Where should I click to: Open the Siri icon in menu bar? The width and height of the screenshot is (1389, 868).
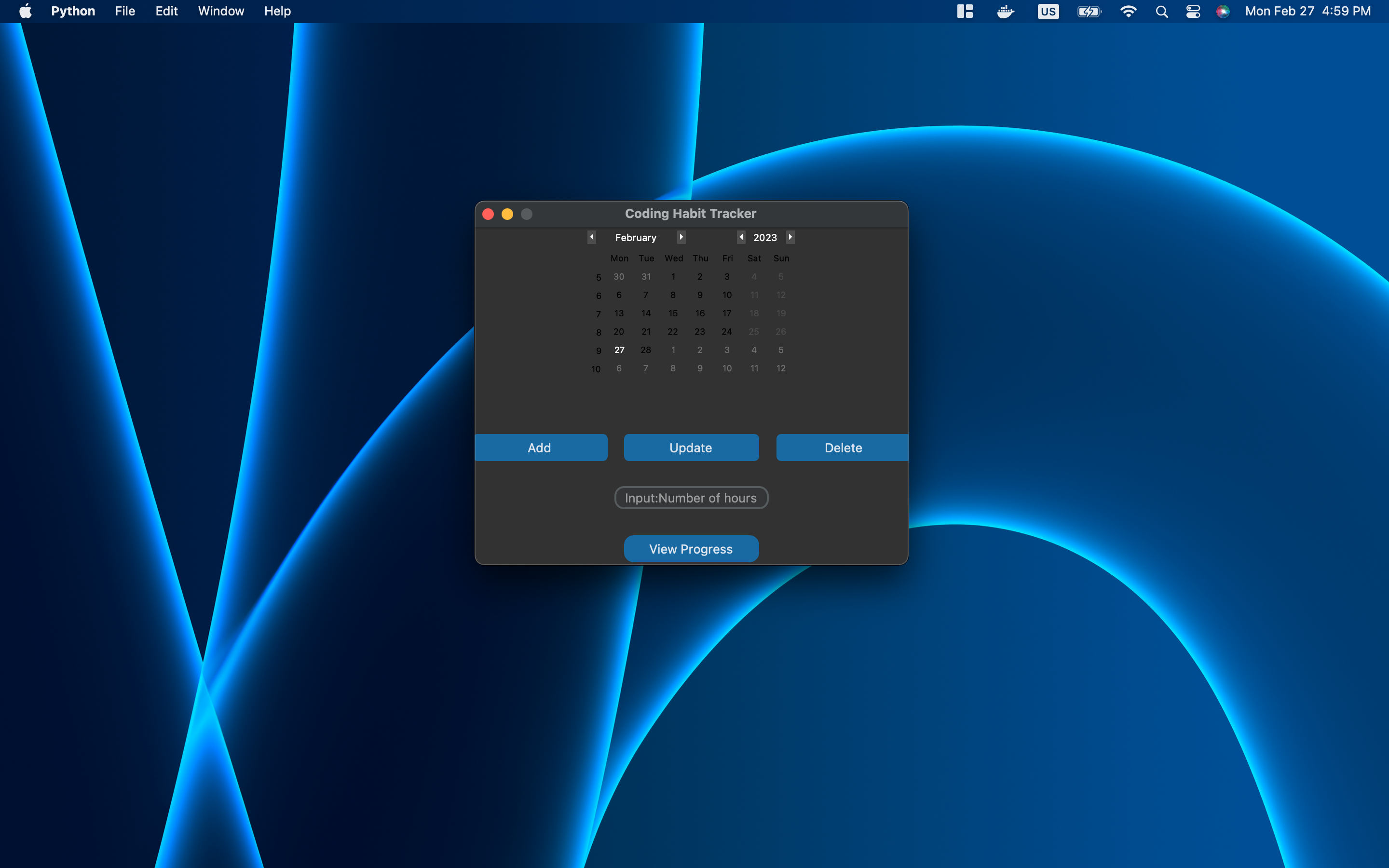click(1223, 12)
